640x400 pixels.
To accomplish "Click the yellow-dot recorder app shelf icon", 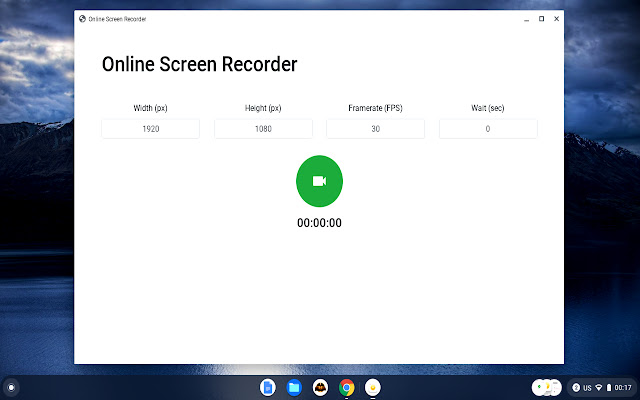I will 373,387.
